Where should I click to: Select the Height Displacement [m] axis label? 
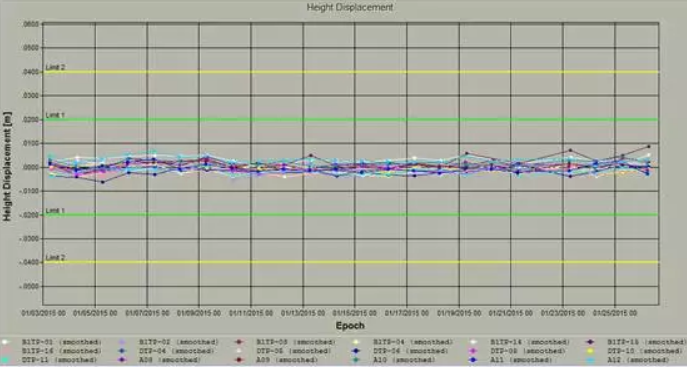pos(7,166)
